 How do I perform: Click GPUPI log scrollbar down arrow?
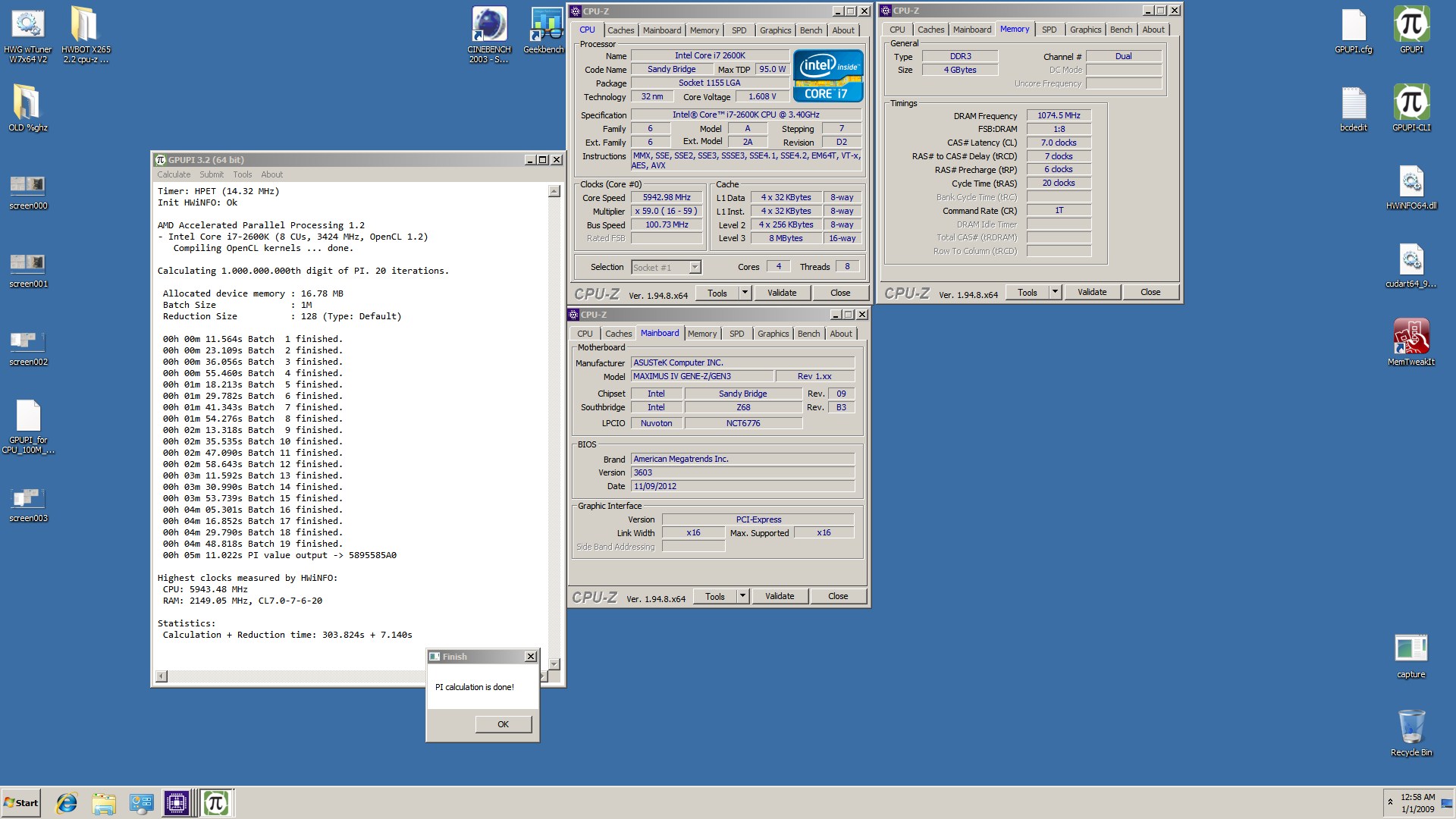point(554,664)
